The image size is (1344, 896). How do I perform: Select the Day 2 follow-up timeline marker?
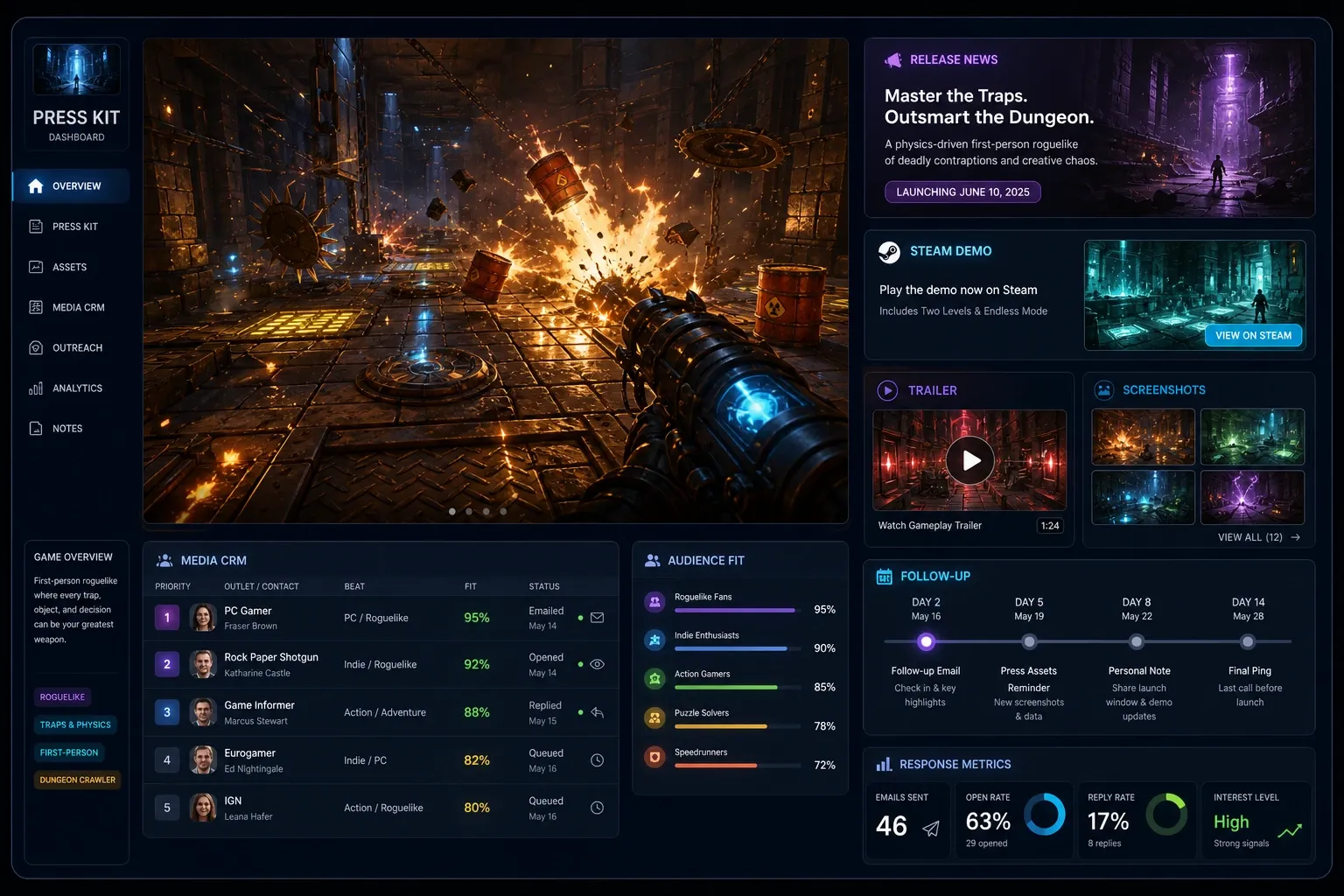click(x=926, y=641)
